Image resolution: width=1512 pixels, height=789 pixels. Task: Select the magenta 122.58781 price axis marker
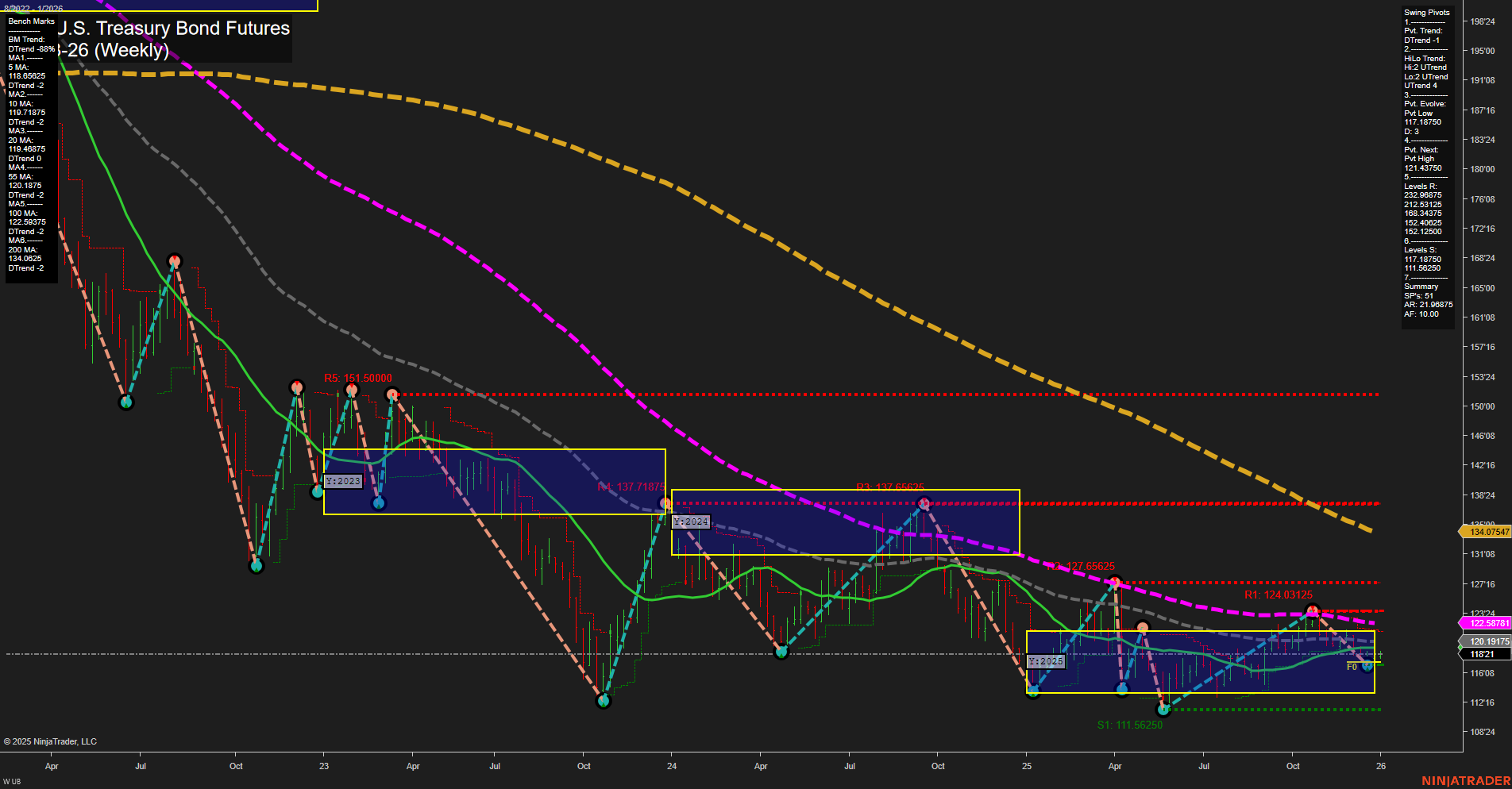click(1488, 623)
